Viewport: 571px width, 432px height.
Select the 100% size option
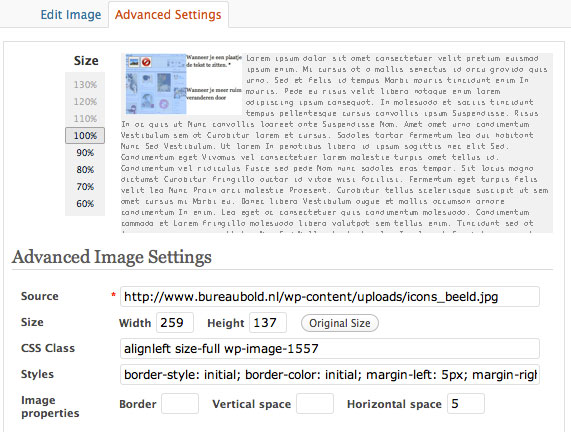click(x=85, y=136)
